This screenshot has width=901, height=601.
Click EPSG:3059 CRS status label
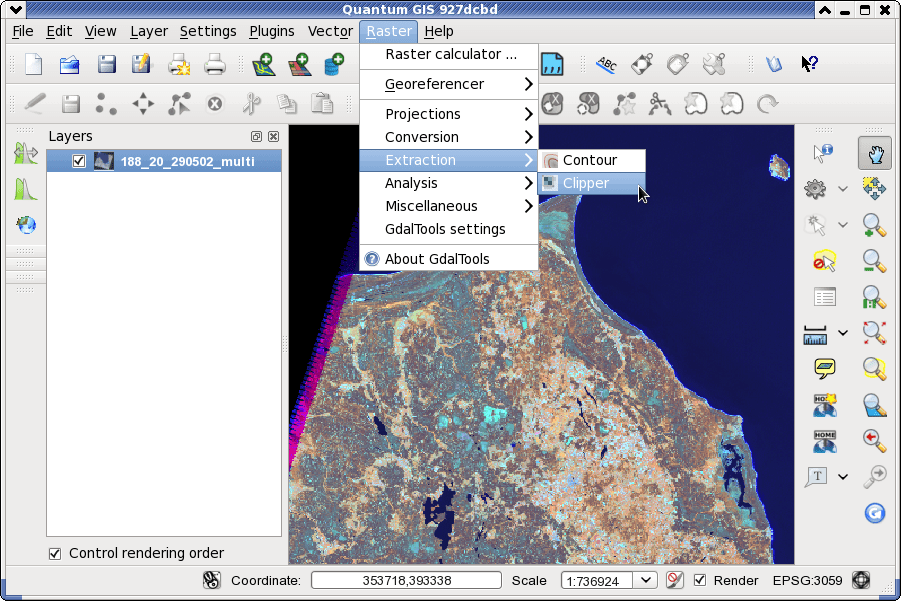coord(807,580)
